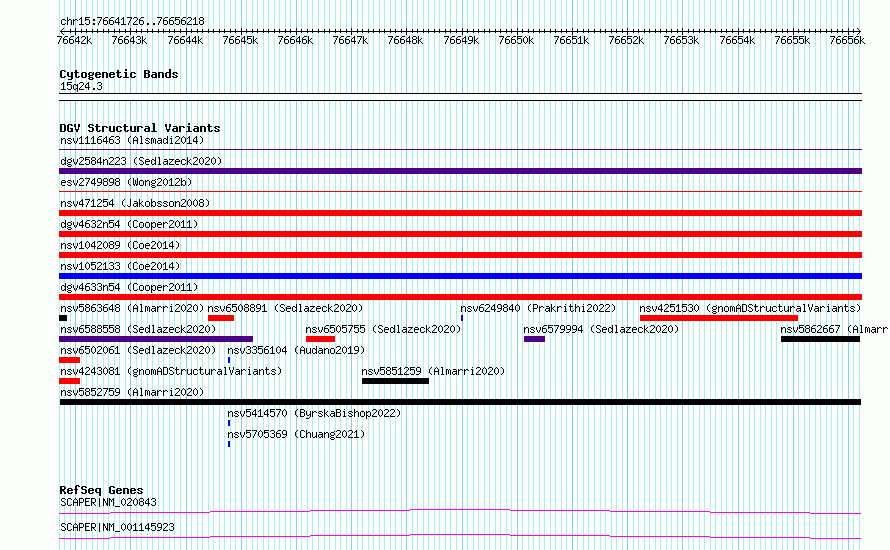This screenshot has height=550, width=890.
Task: Click the nsv5863648 (Almarri2020) label
Action: tap(132, 308)
